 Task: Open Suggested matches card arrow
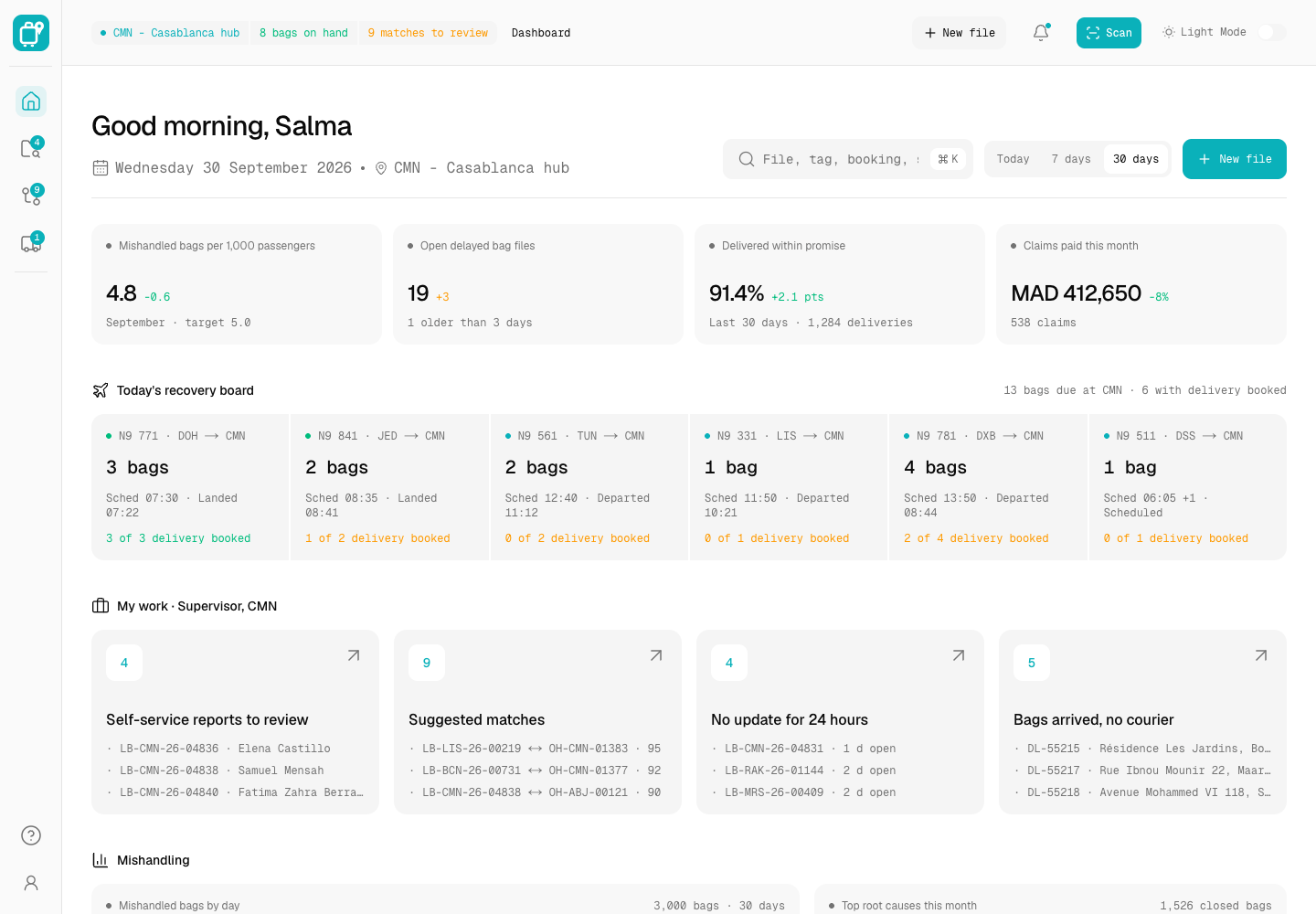(x=656, y=655)
